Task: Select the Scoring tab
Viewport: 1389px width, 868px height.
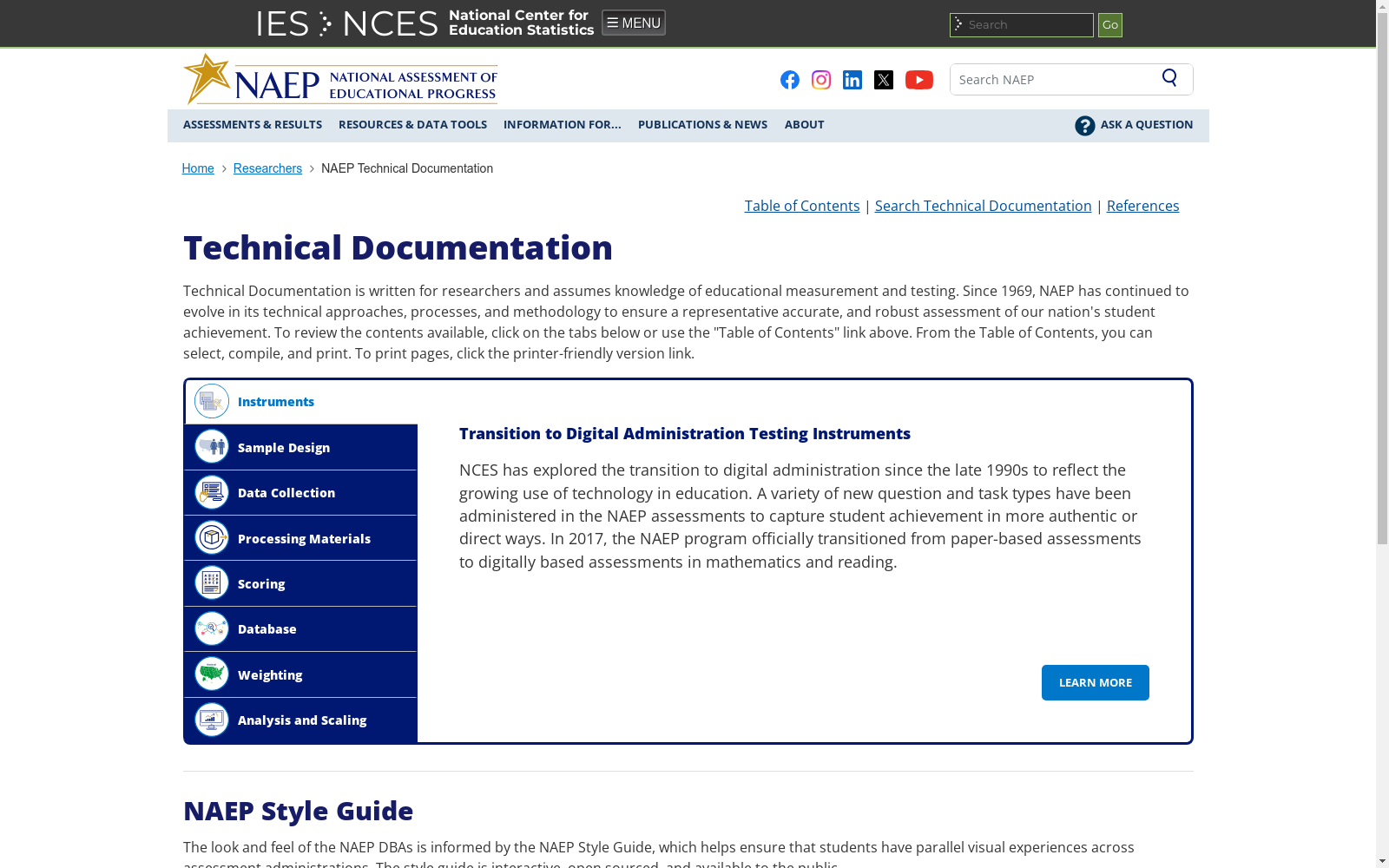Action: point(300,583)
